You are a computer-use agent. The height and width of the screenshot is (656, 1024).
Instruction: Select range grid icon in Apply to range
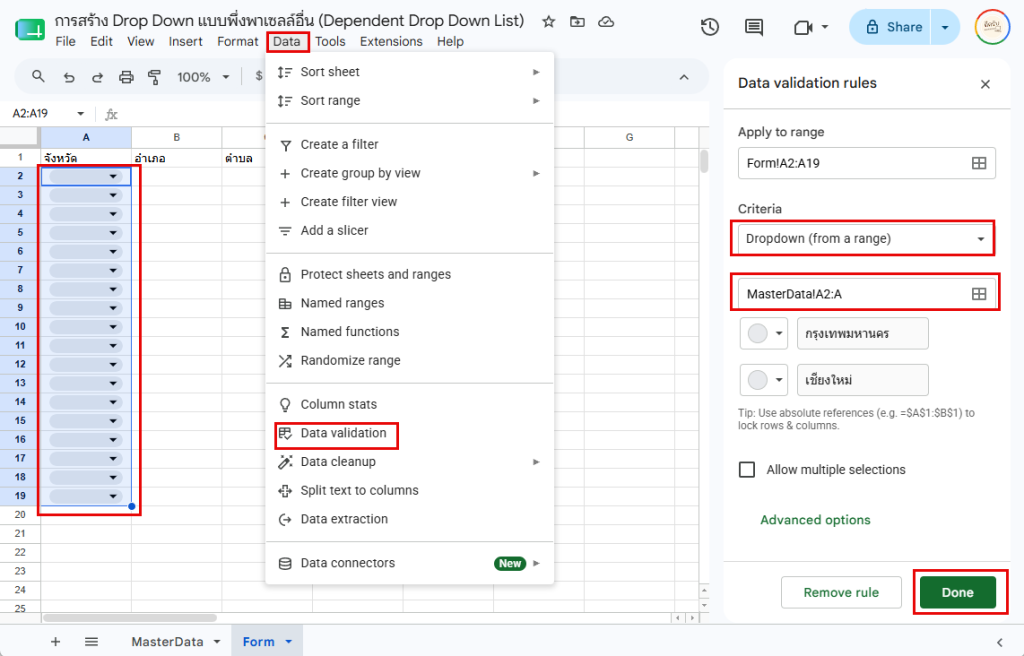click(x=979, y=163)
